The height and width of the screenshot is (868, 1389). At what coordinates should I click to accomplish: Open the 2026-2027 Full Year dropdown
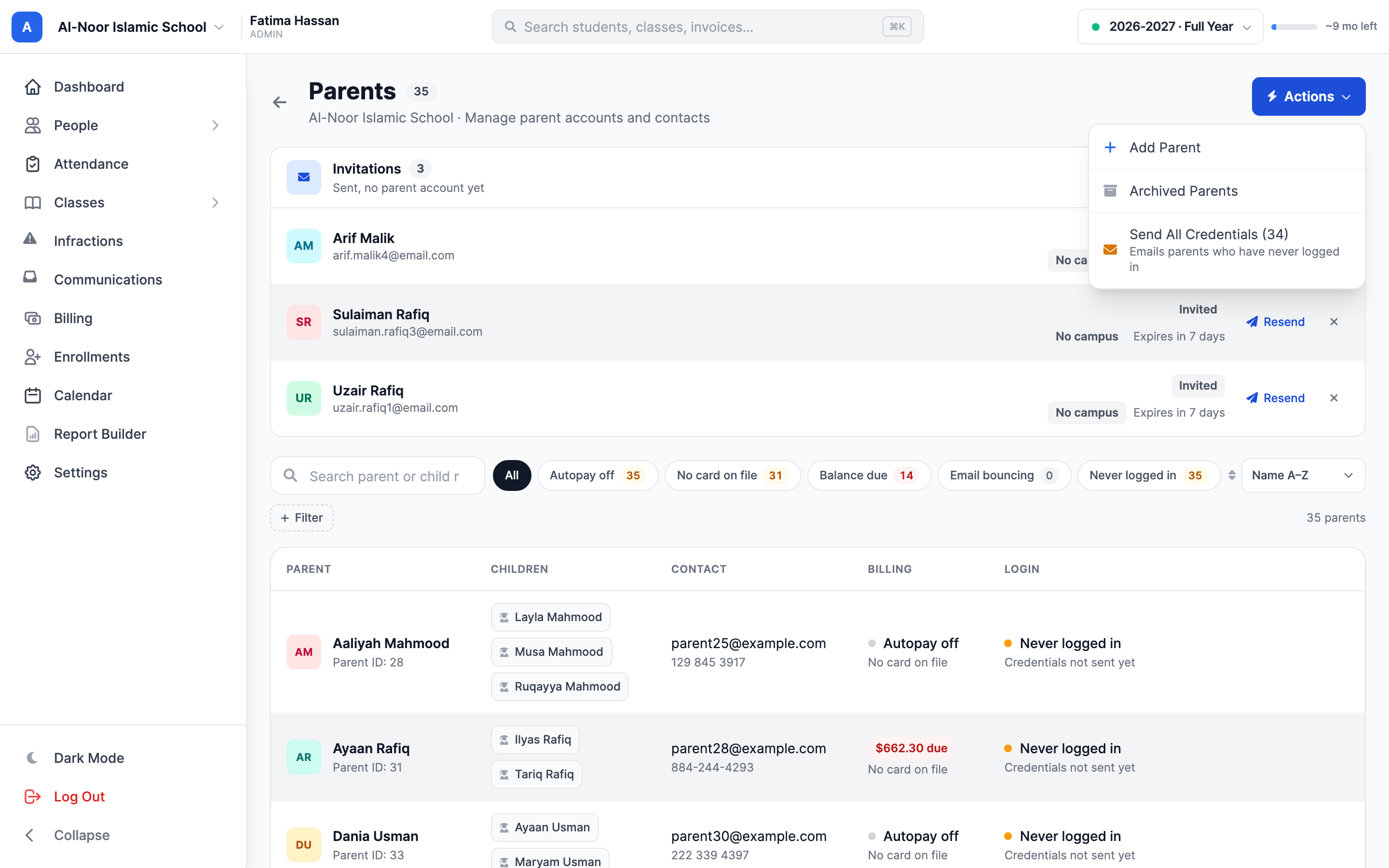click(1170, 27)
